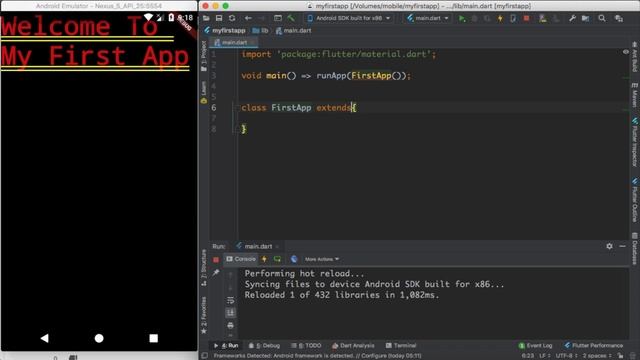640x360 pixels.
Task: Click 'Reloaded 1 of 432 libraries' console line
Action: click(342, 295)
